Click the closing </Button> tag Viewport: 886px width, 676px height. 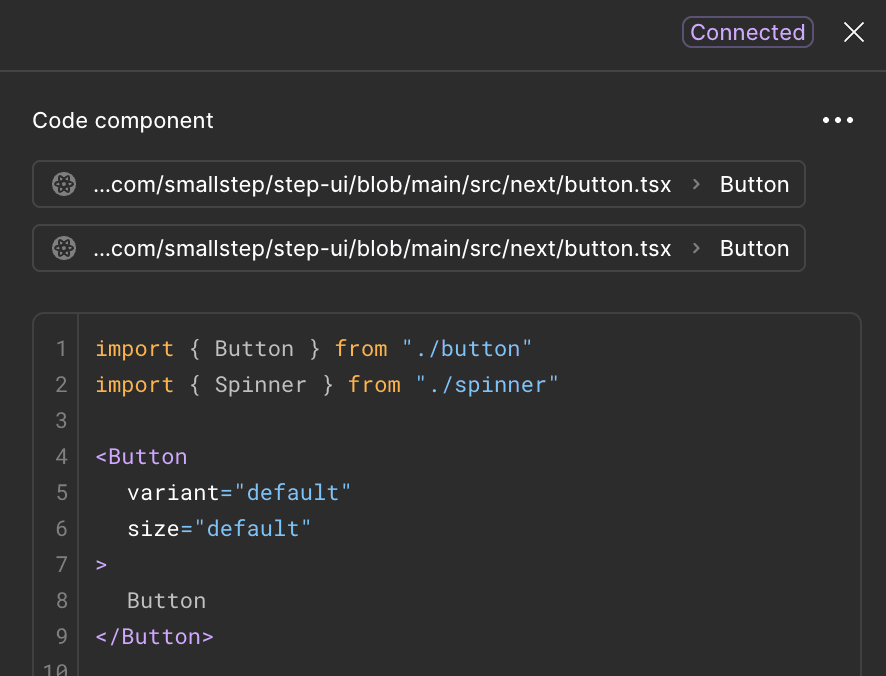(x=154, y=637)
